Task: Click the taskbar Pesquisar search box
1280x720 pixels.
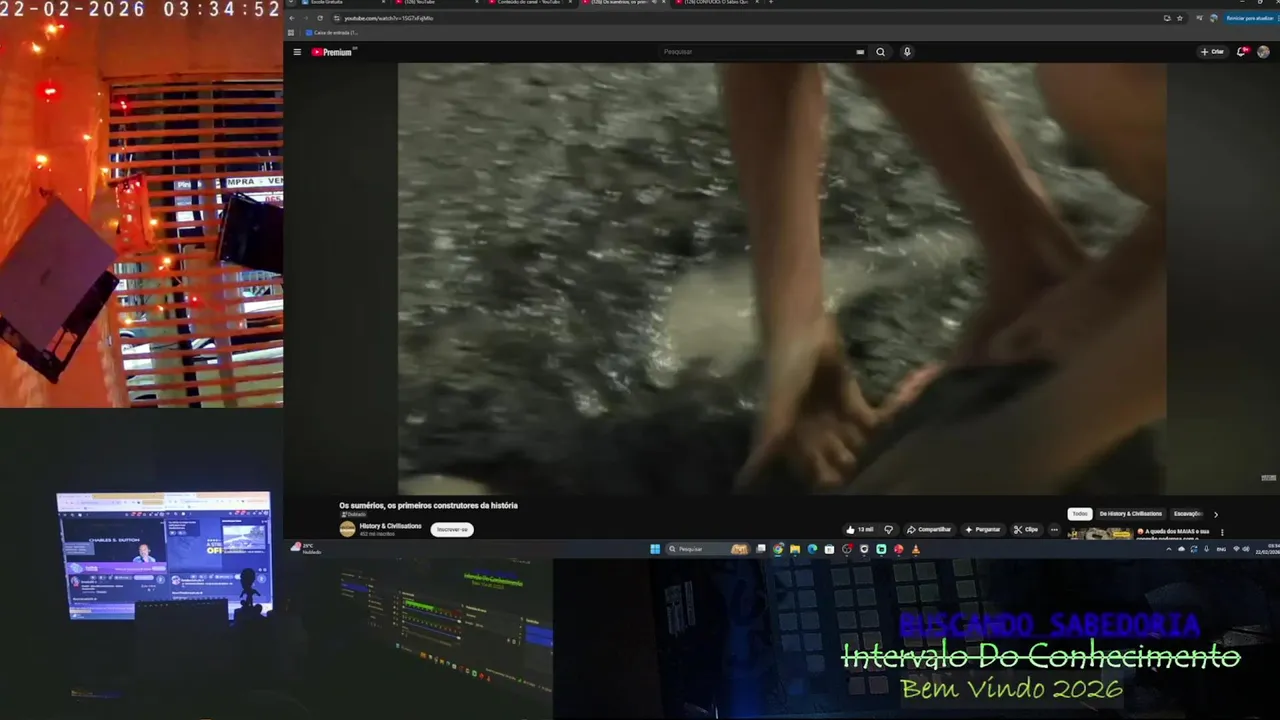Action: pos(708,549)
